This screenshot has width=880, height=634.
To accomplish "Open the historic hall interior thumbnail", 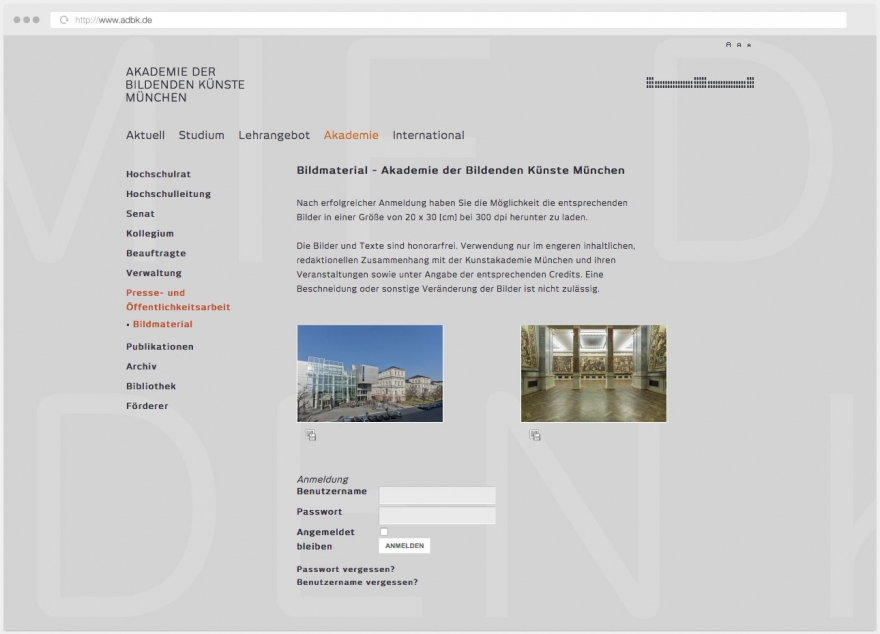I will [x=594, y=373].
